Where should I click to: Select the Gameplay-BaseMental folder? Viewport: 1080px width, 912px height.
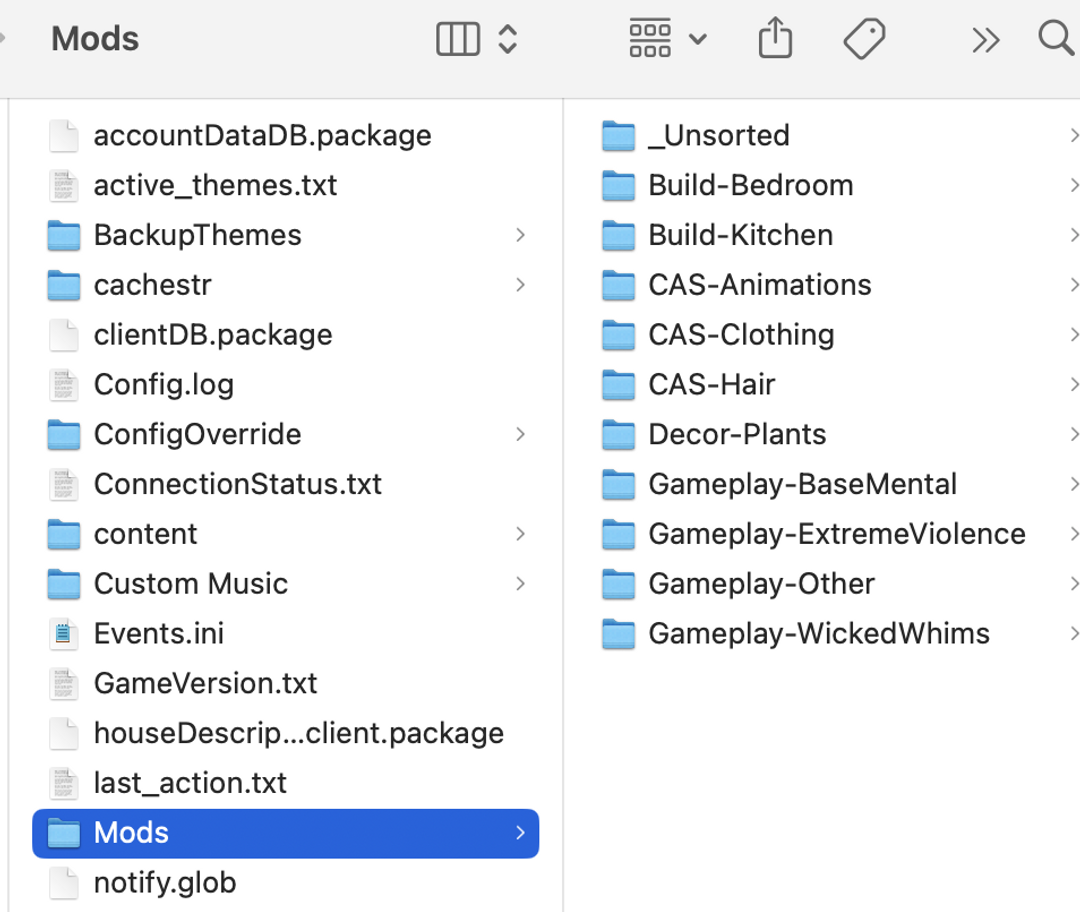(x=802, y=484)
